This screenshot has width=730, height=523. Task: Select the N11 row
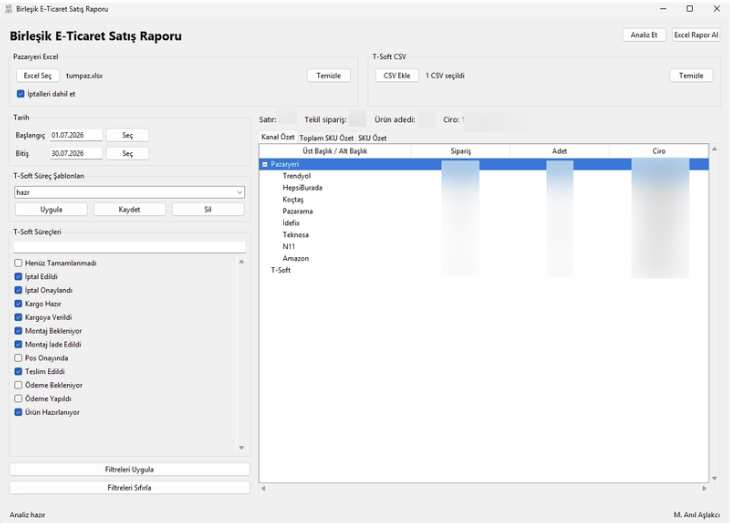pos(484,246)
